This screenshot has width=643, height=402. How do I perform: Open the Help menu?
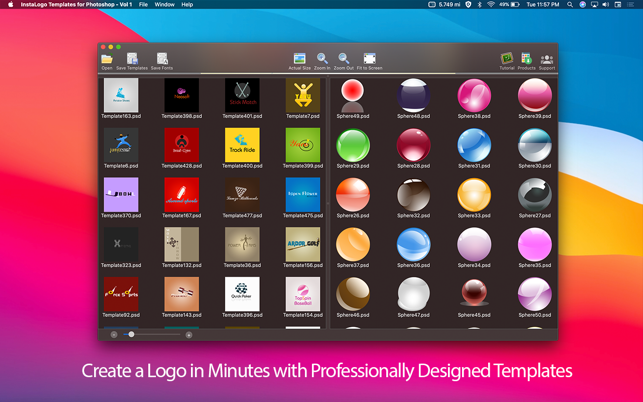[x=187, y=5]
